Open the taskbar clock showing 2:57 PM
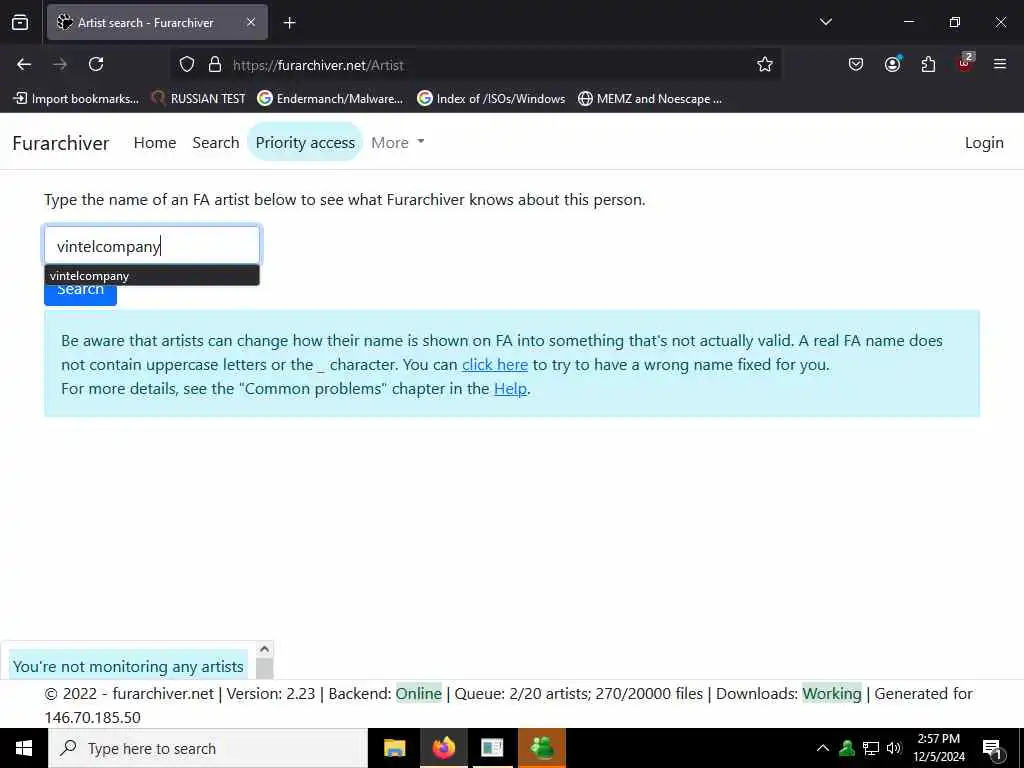The image size is (1024, 768). [939, 748]
